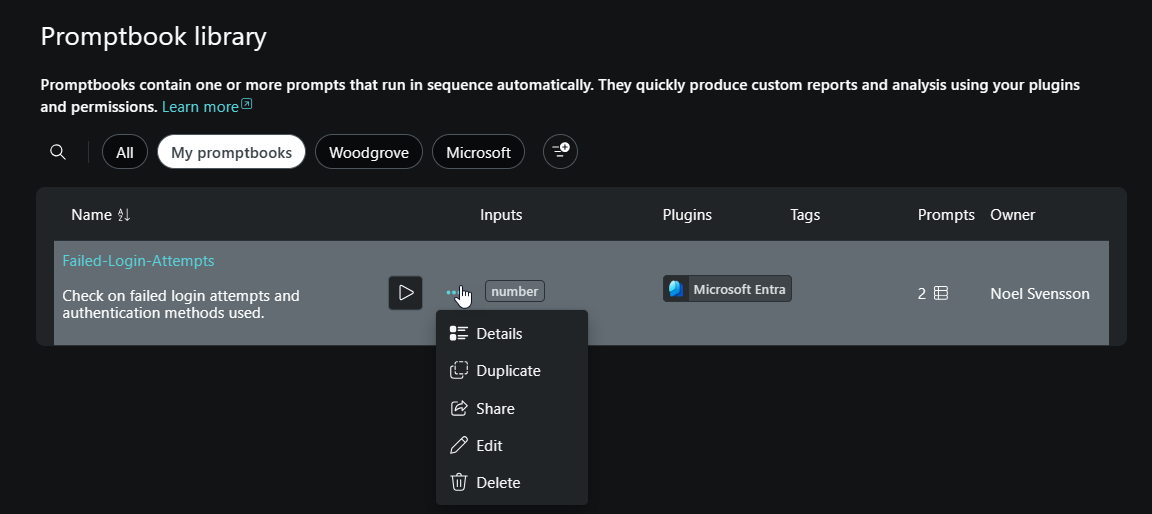Click the prompts count table icon
This screenshot has width=1152, height=514.
tap(940, 293)
